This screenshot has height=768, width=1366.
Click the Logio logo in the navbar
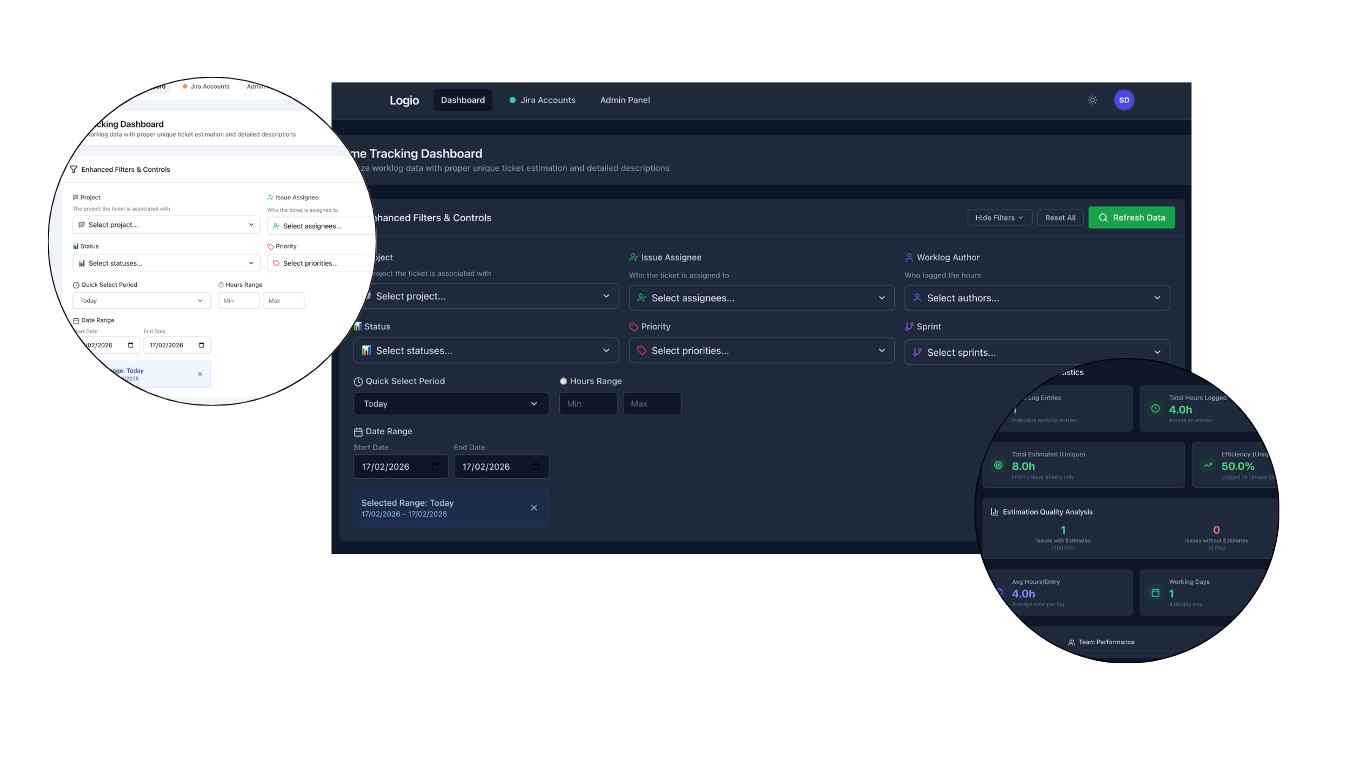point(404,100)
